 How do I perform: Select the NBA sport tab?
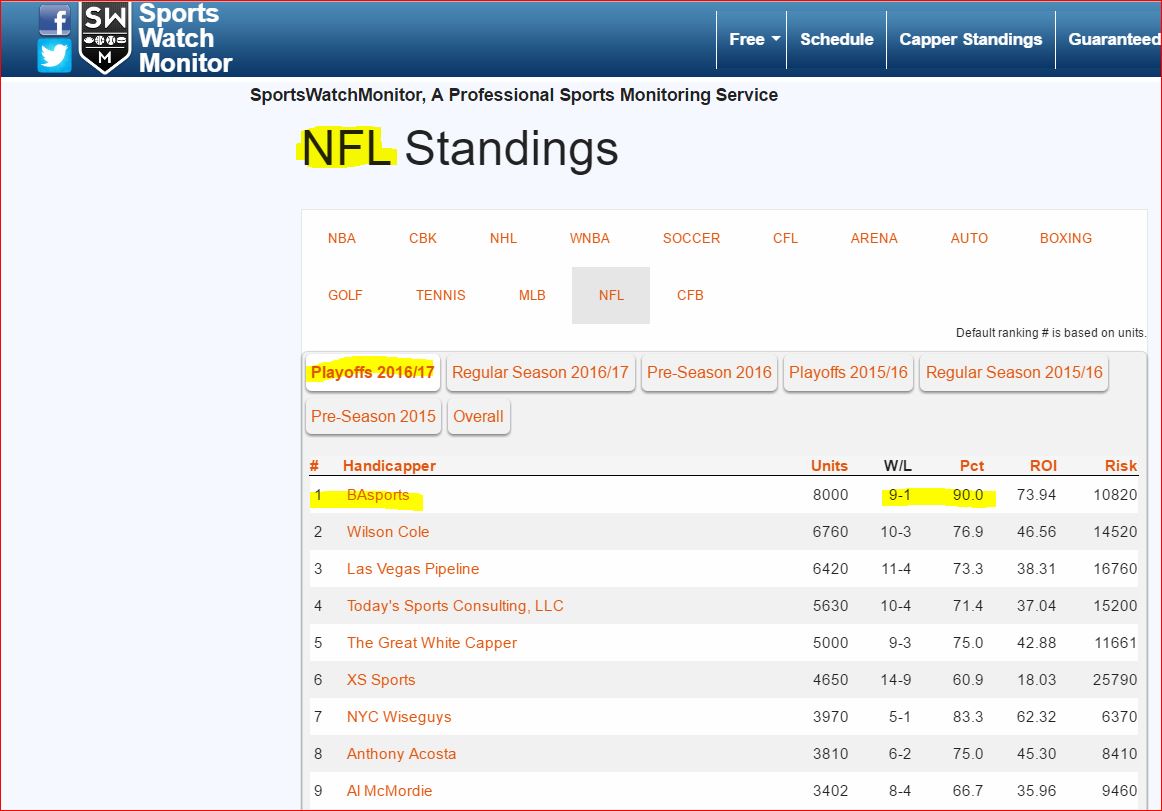342,238
